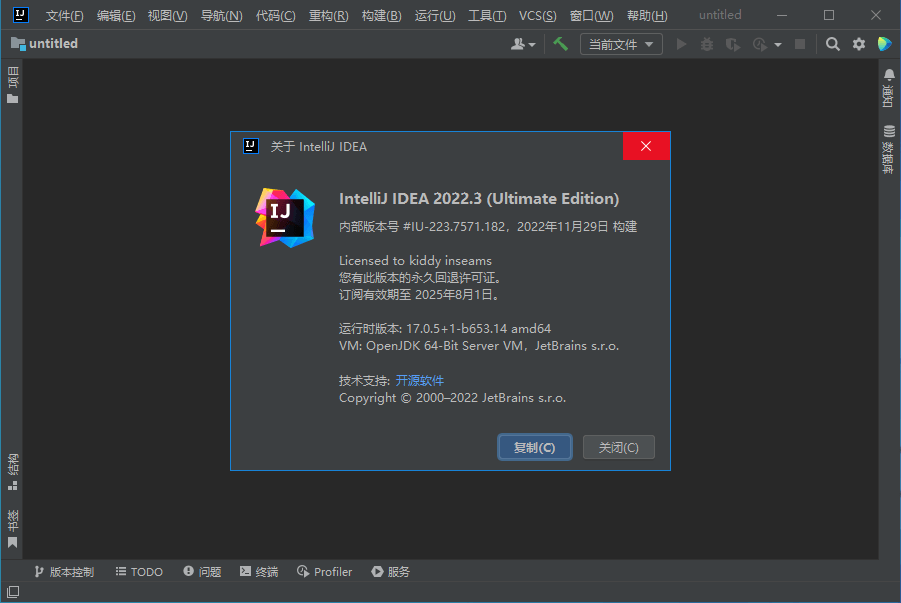Open the 重构(R) Refactor menu
Image resolution: width=901 pixels, height=603 pixels.
click(x=329, y=15)
